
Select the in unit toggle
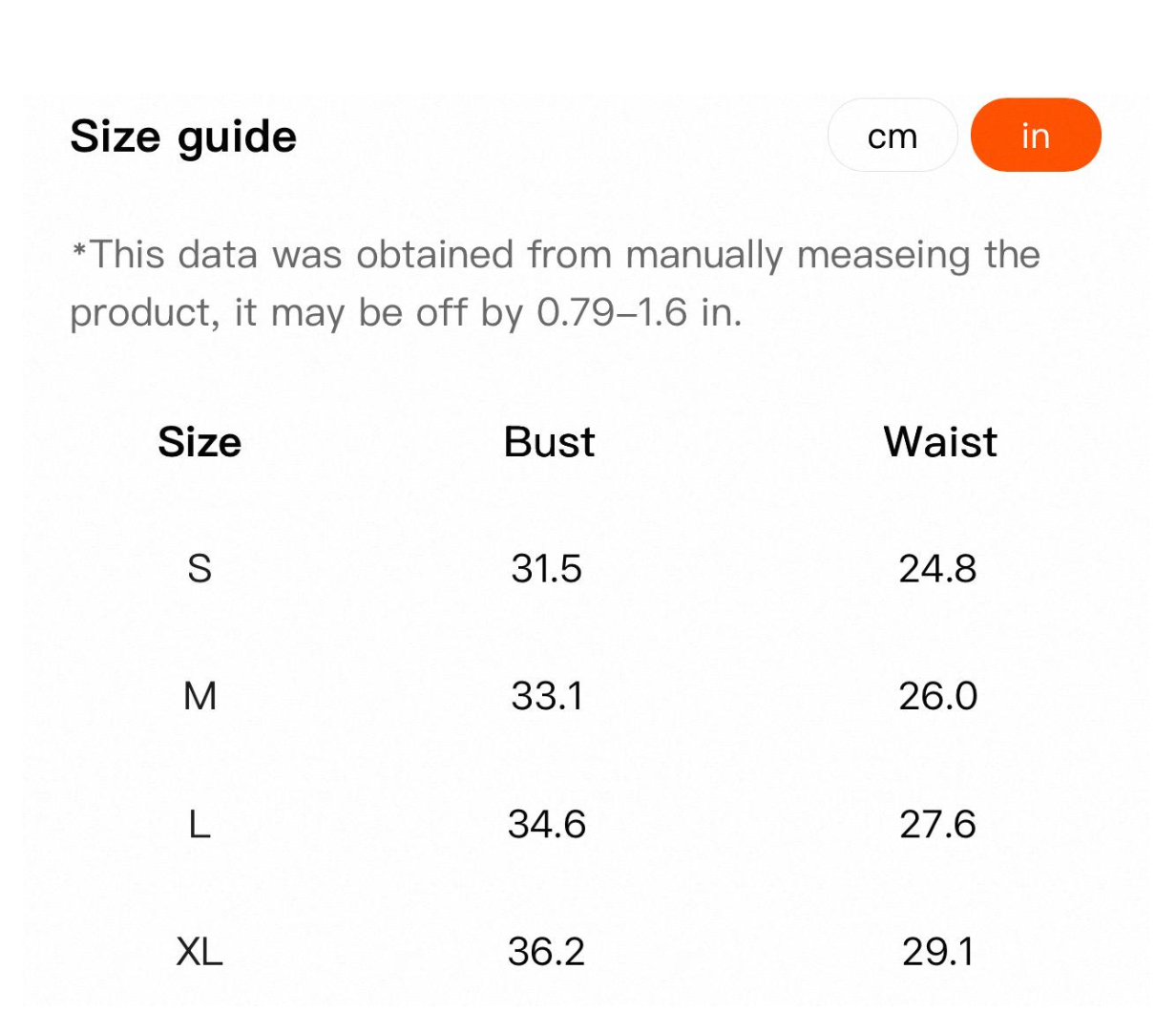1036,136
